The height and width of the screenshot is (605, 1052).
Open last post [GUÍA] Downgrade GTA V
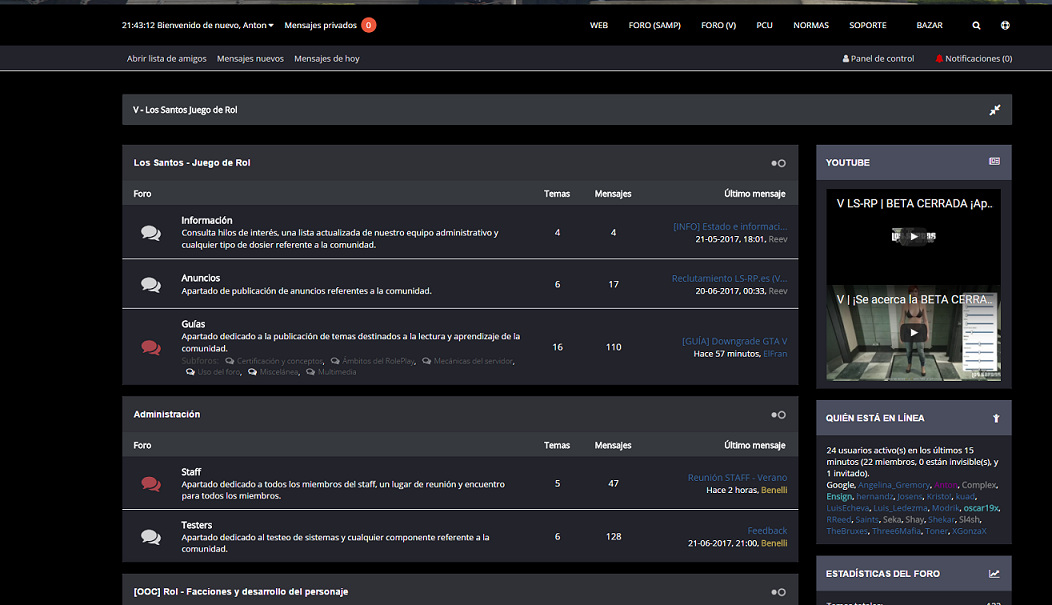(x=735, y=341)
